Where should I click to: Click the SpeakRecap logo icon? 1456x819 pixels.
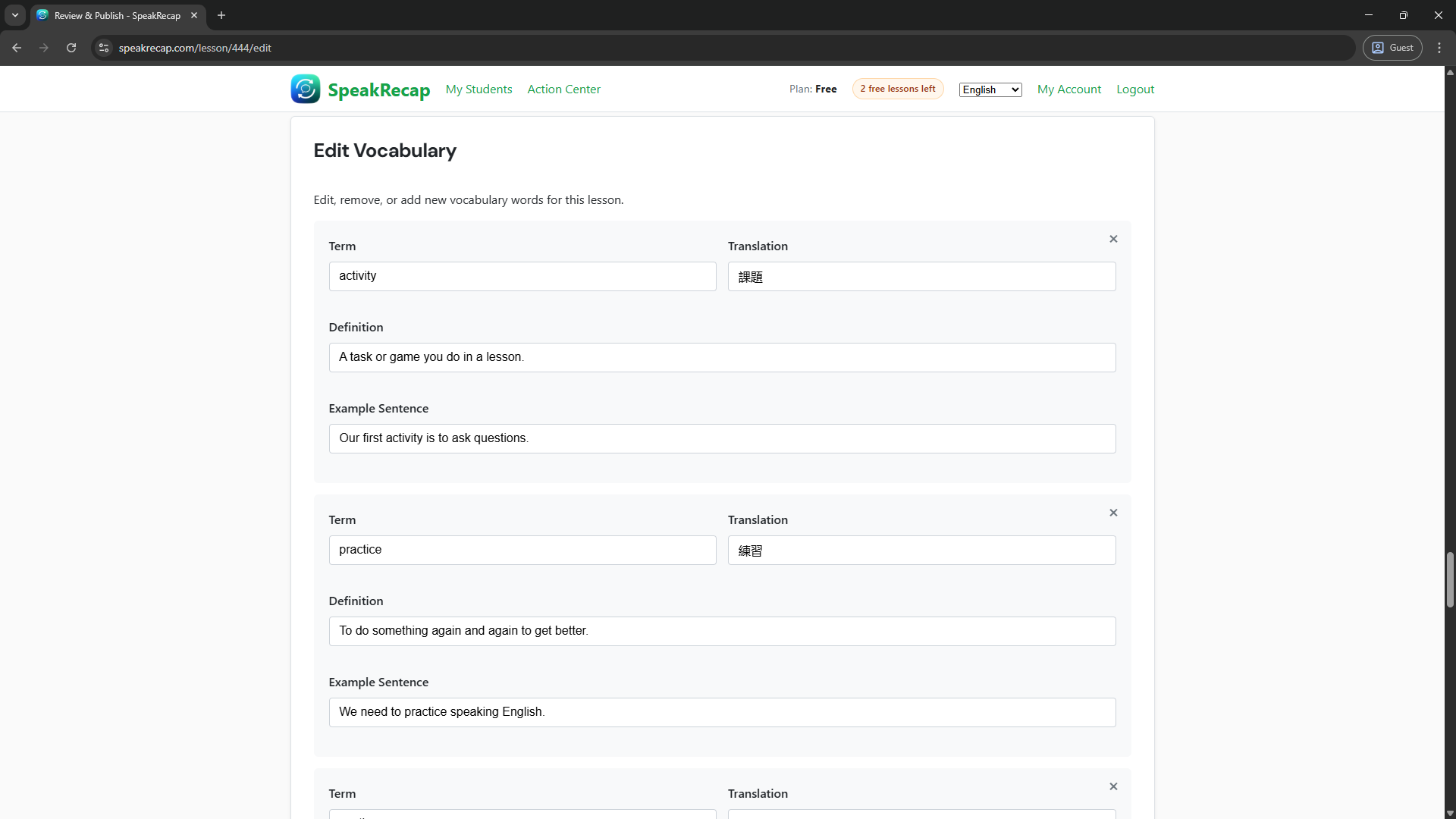(305, 89)
